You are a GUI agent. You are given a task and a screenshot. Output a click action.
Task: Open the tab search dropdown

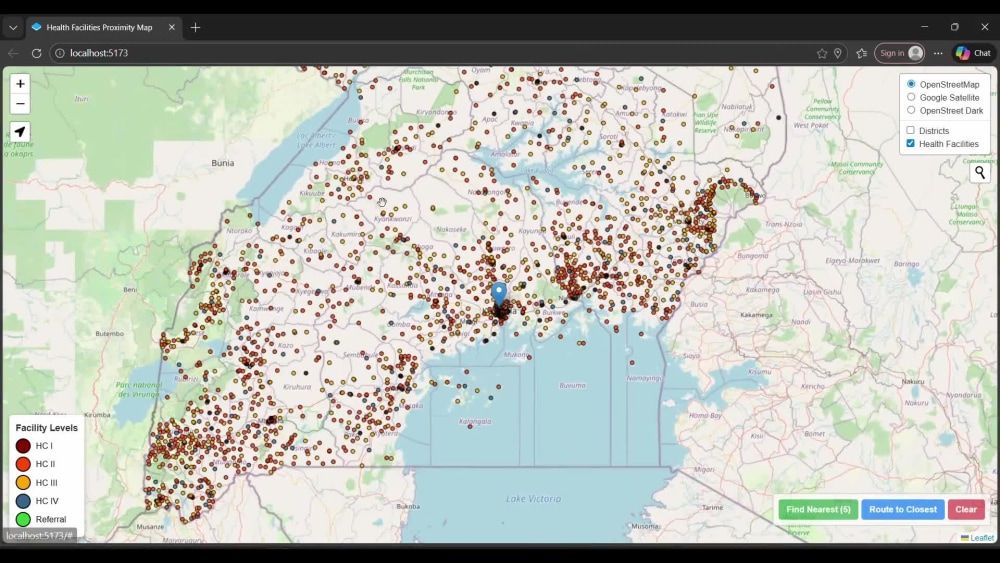(13, 27)
